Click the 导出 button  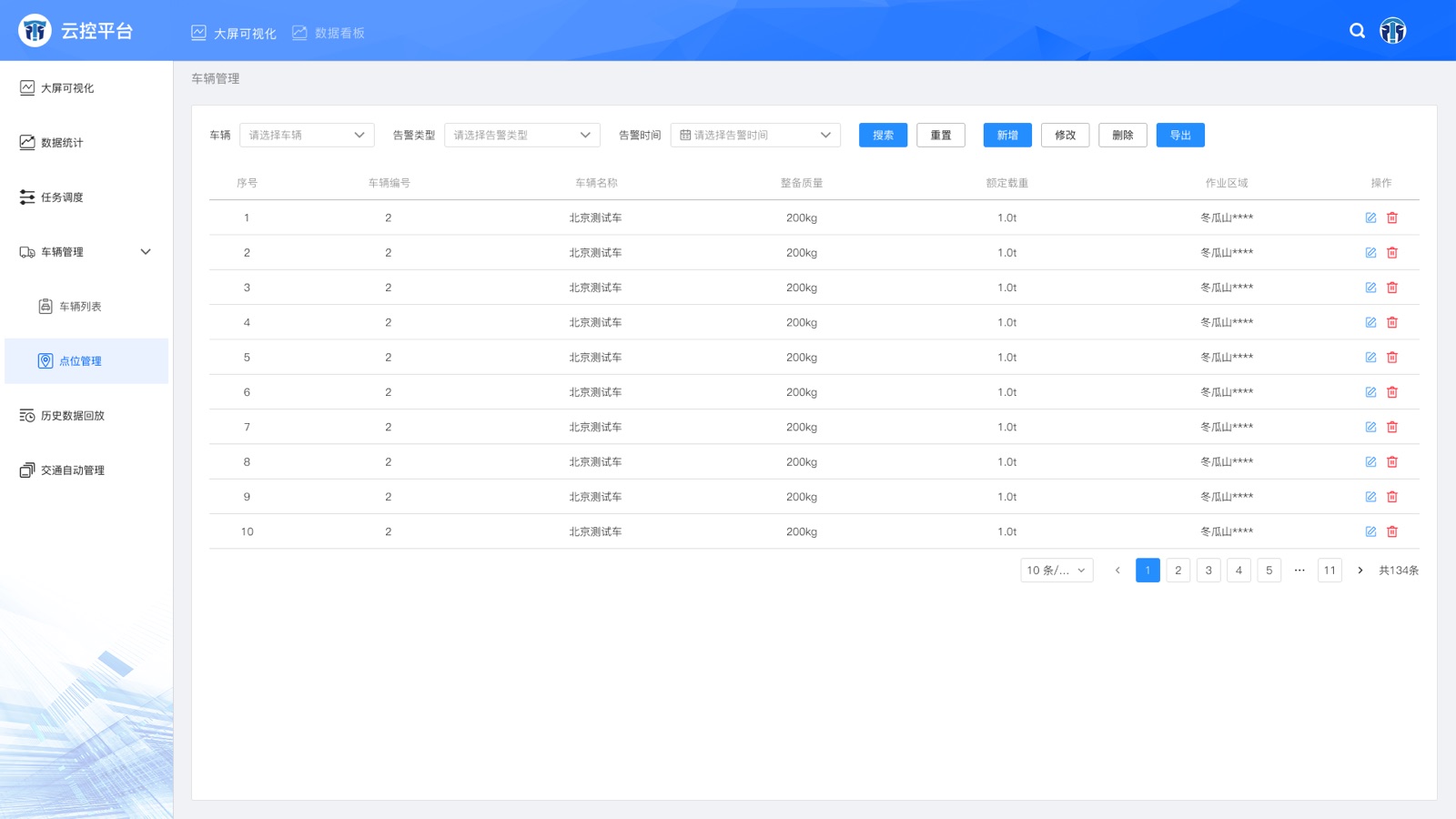(x=1180, y=135)
